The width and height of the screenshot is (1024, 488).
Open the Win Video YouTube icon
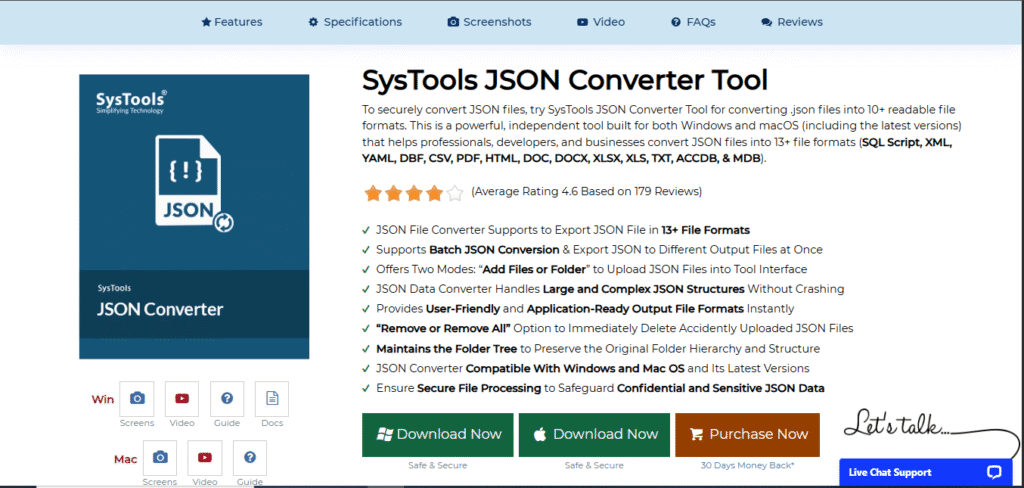pos(182,399)
